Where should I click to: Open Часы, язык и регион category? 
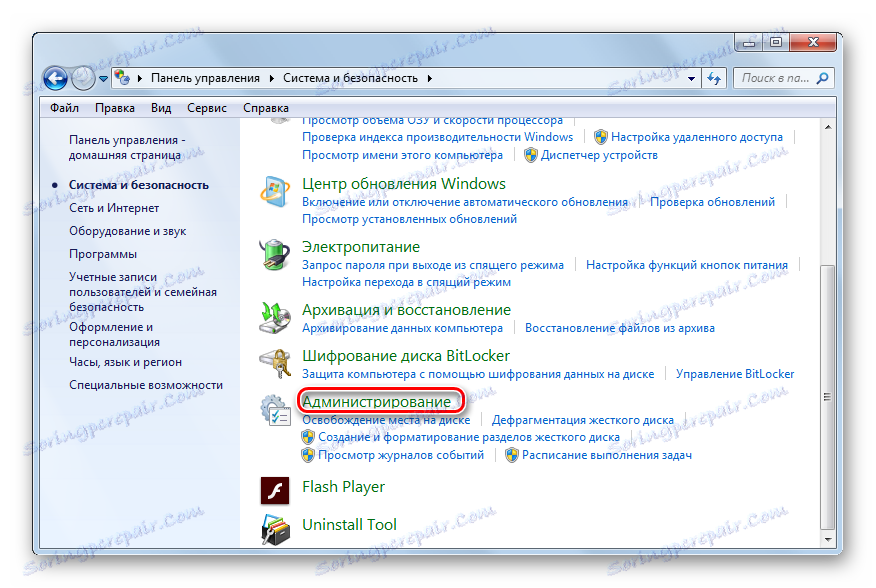click(125, 362)
